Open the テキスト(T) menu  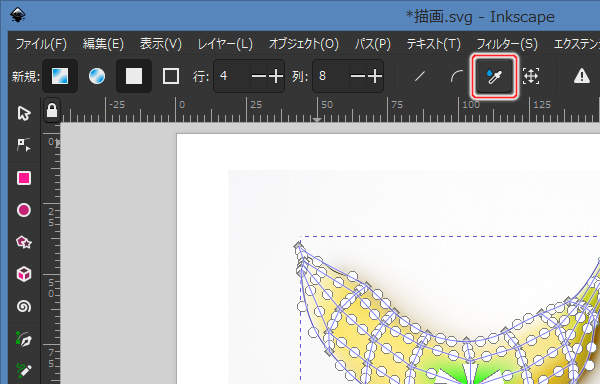coord(434,44)
